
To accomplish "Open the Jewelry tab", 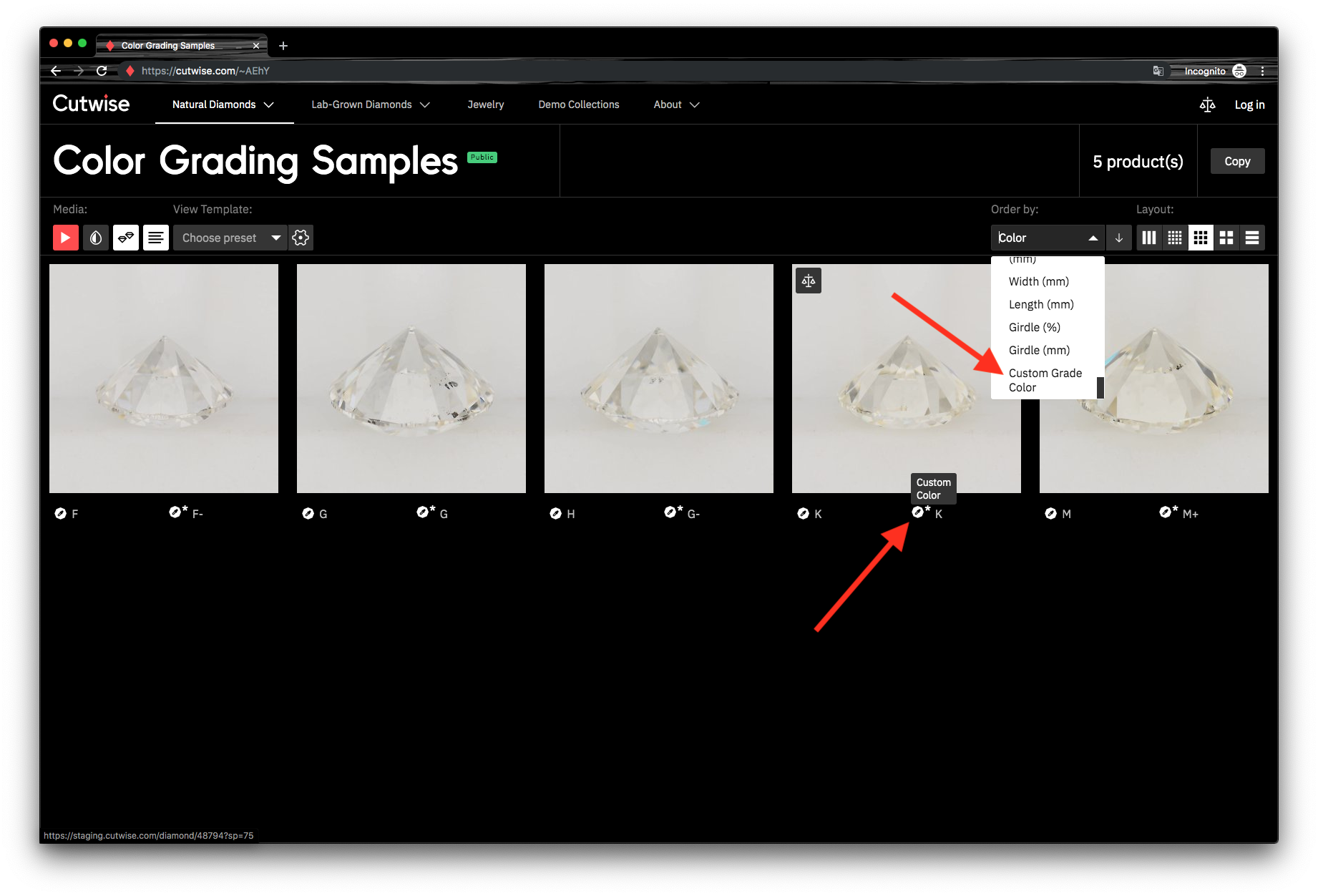I will [x=486, y=104].
